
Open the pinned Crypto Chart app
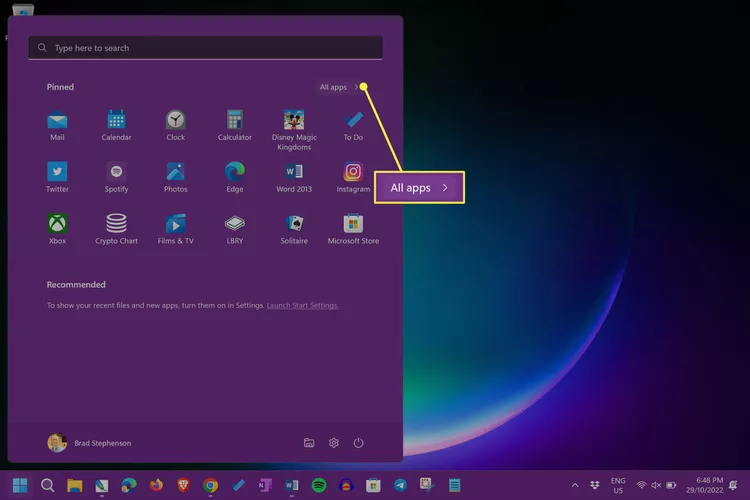[116, 228]
